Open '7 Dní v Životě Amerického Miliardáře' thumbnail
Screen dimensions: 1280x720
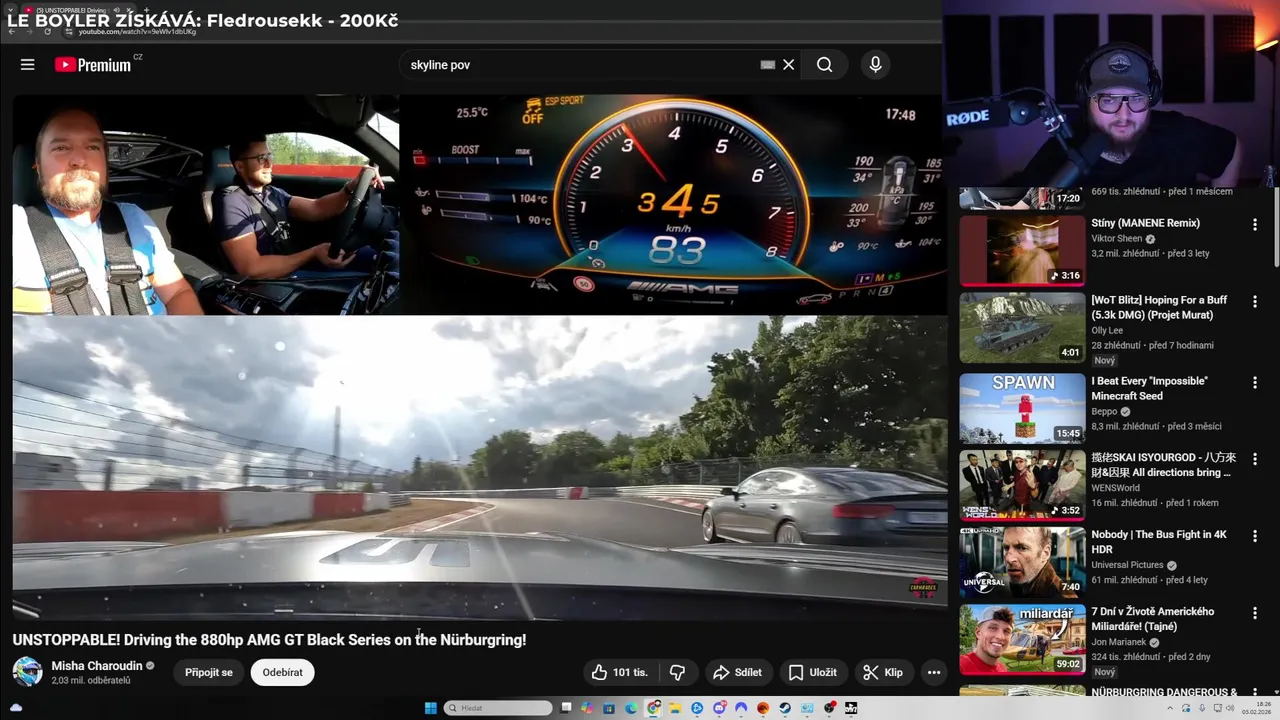(x=1022, y=639)
